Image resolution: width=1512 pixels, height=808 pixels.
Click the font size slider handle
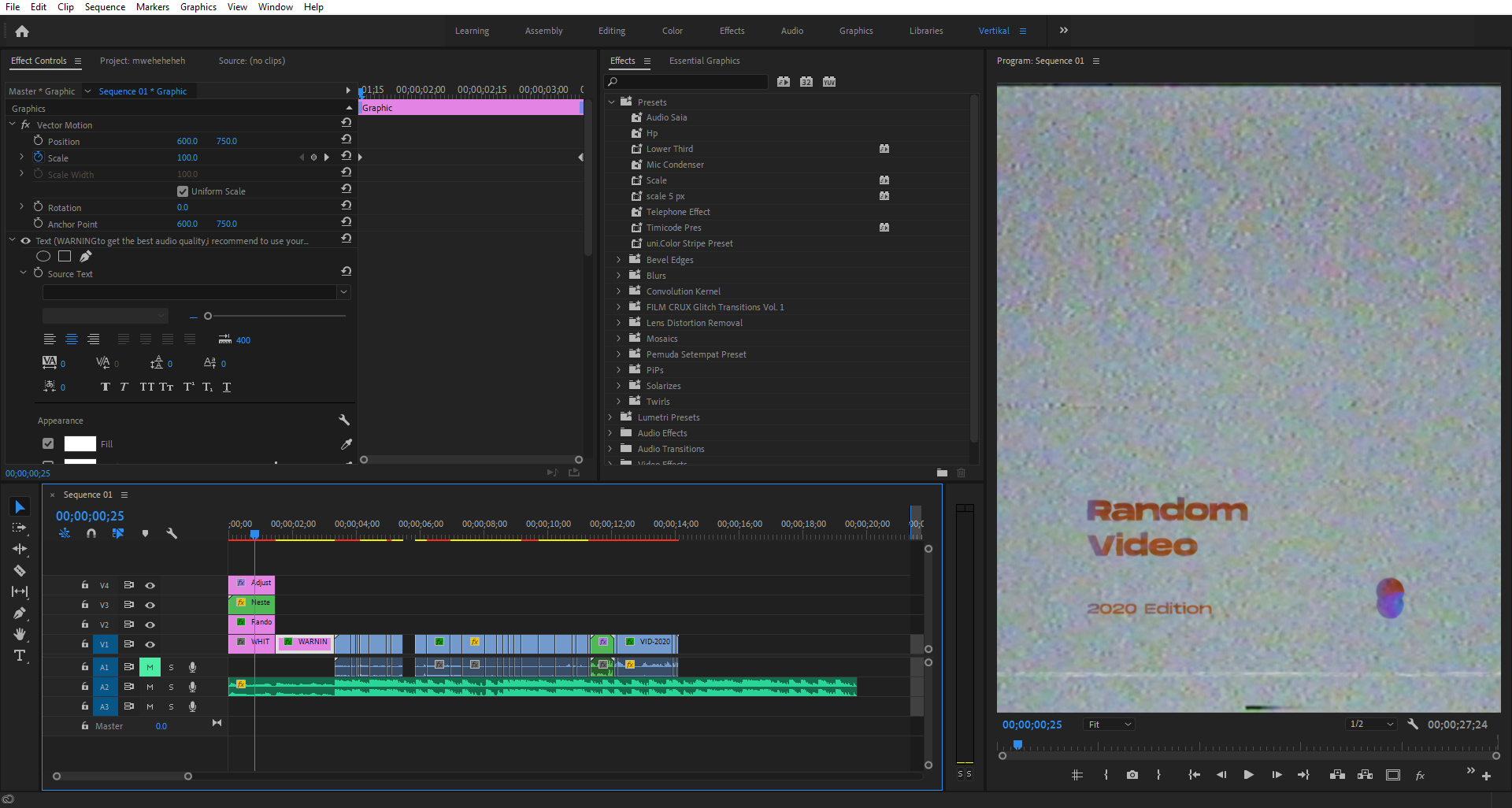tap(208, 316)
